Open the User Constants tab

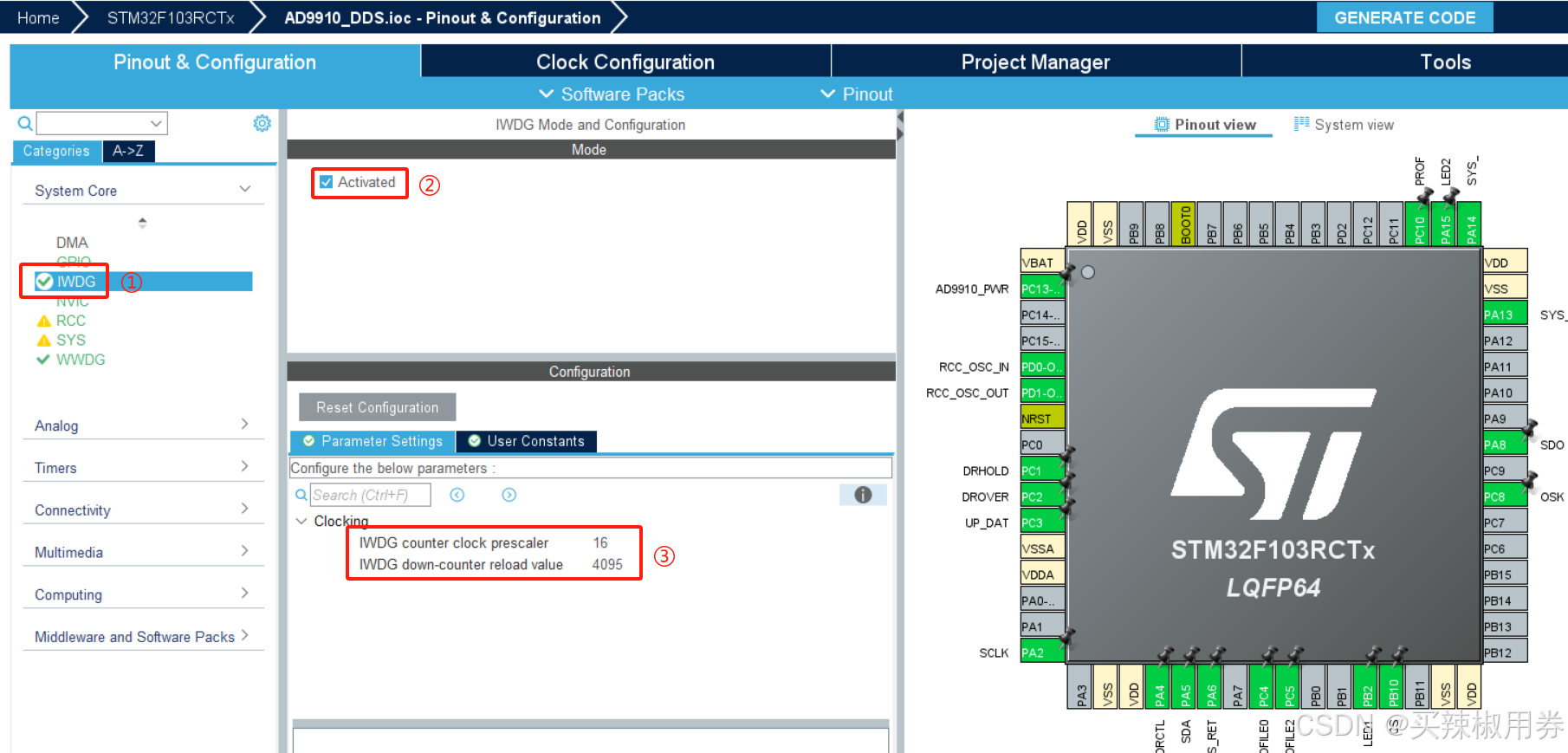tap(527, 441)
